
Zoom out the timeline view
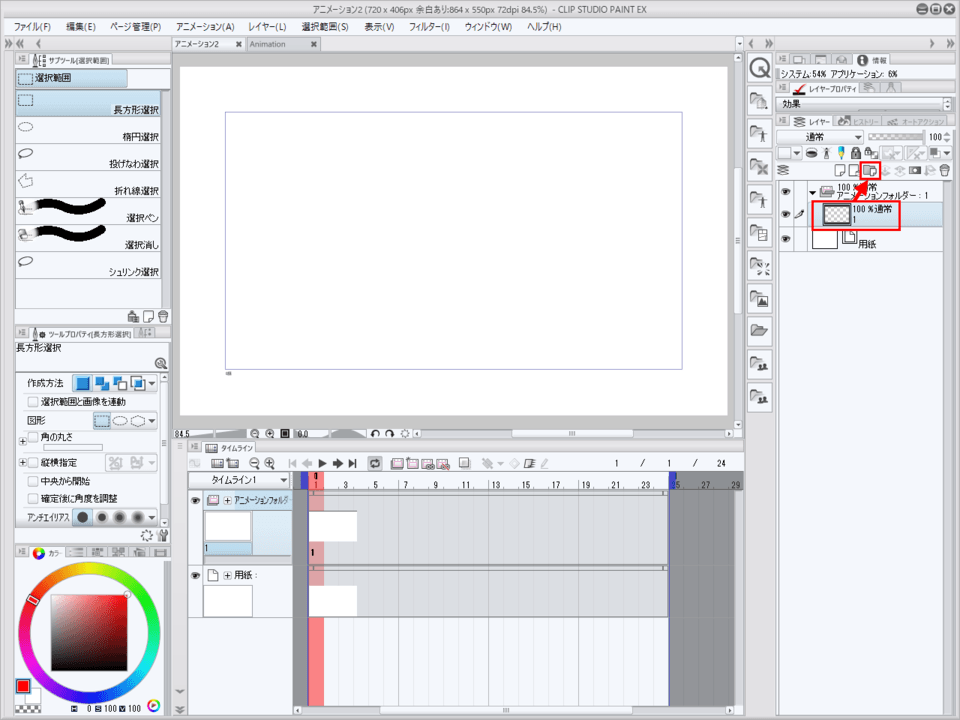point(254,463)
